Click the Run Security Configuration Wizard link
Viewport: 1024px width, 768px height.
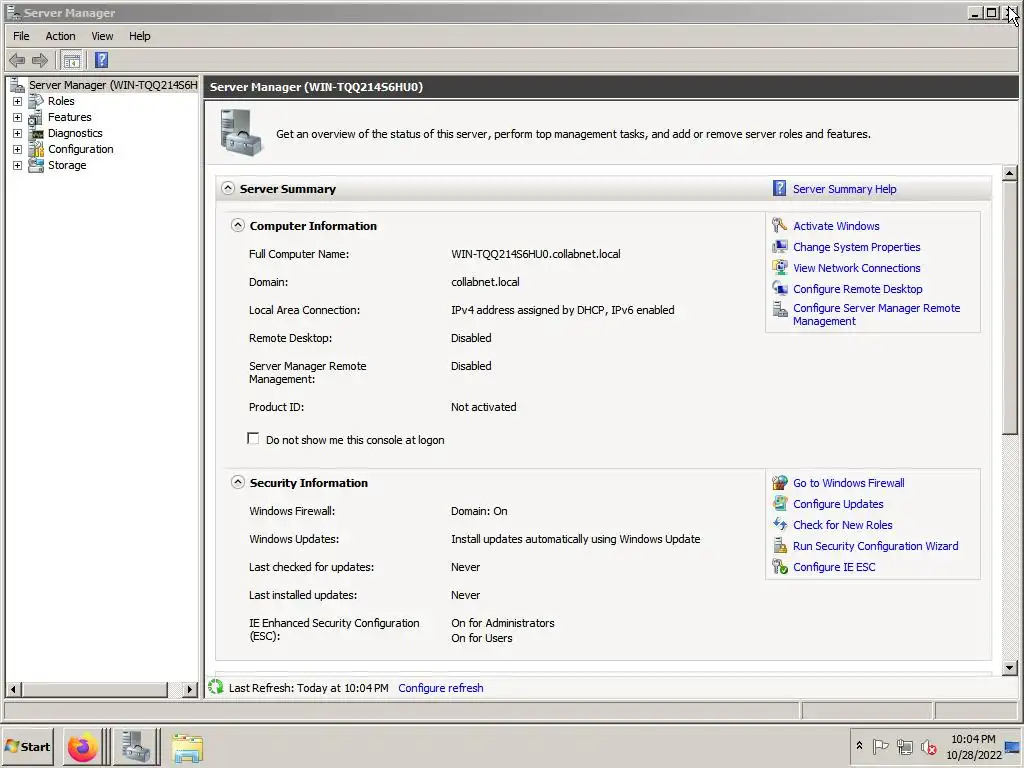pyautogui.click(x=875, y=546)
